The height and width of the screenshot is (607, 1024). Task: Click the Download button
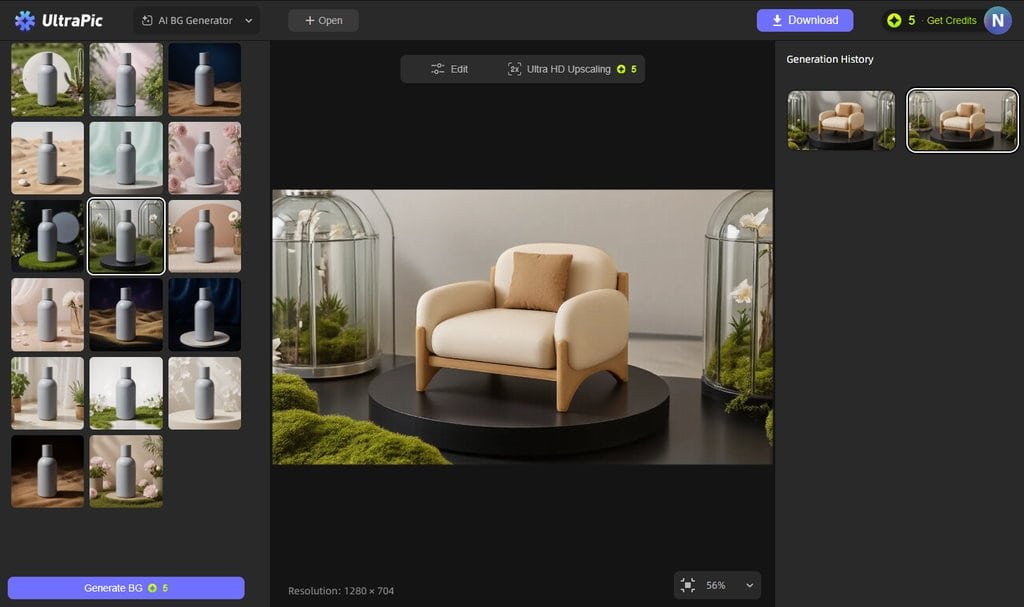(x=804, y=19)
